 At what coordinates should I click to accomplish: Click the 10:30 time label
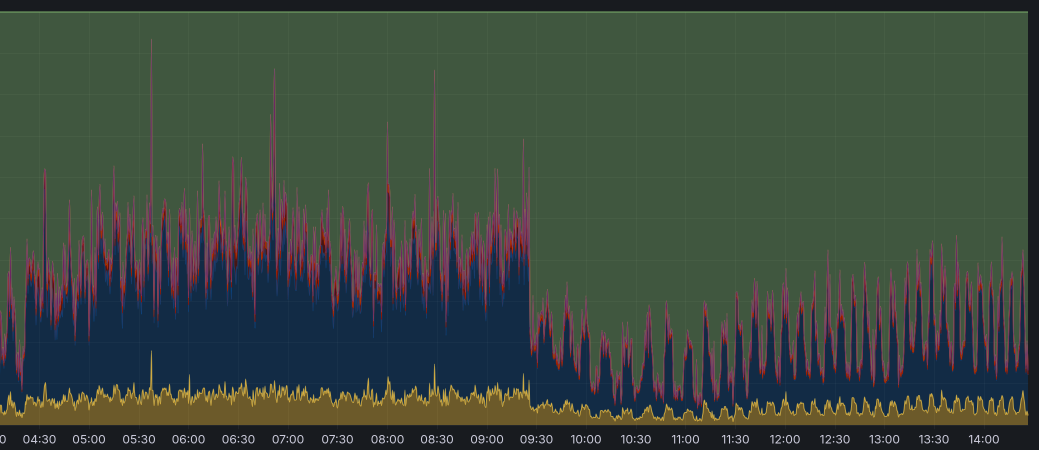(635, 439)
